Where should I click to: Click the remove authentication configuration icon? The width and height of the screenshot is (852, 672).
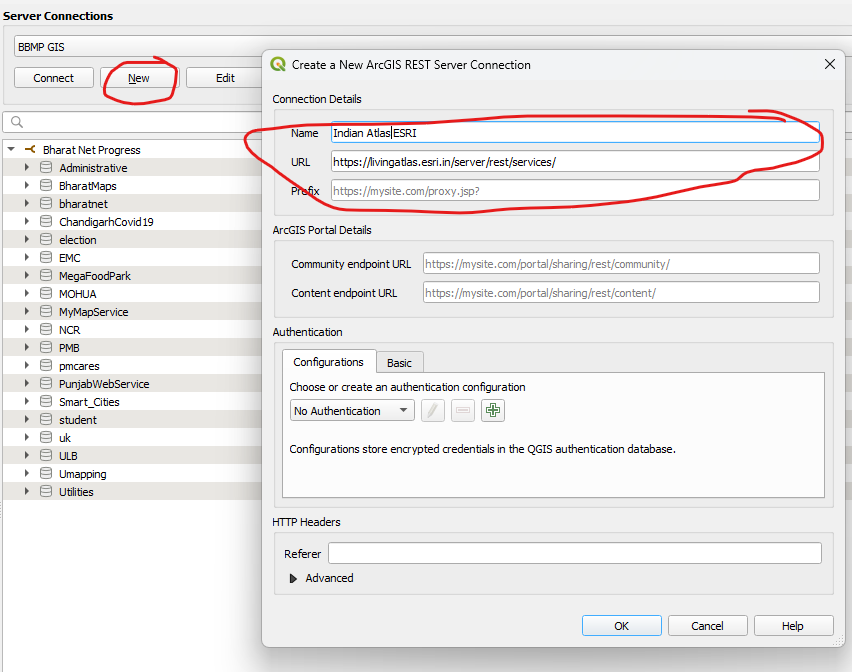[462, 411]
